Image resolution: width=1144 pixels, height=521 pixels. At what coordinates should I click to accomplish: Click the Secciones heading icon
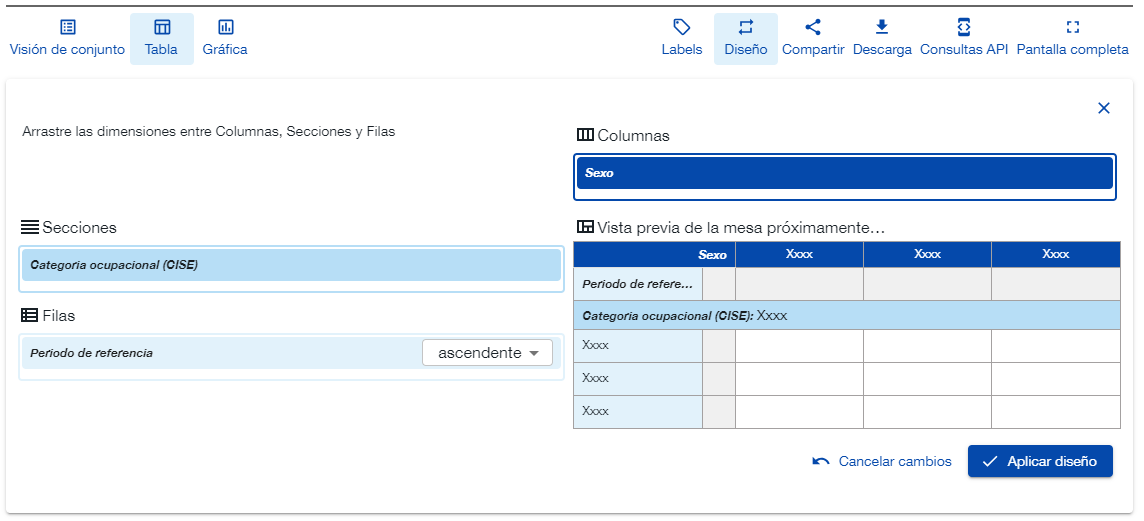click(30, 227)
